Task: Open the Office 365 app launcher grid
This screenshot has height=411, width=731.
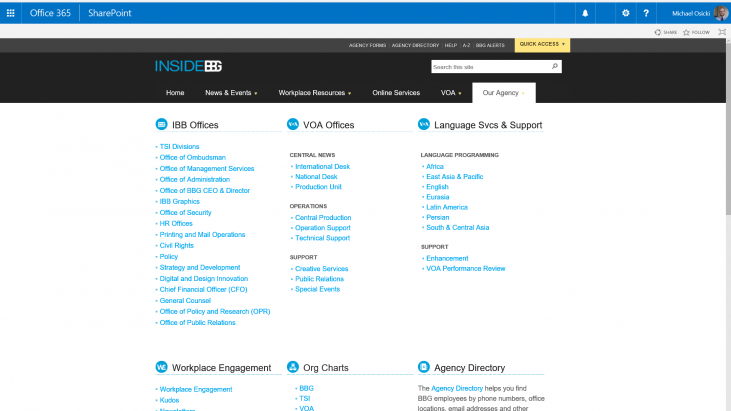Action: tap(10, 13)
